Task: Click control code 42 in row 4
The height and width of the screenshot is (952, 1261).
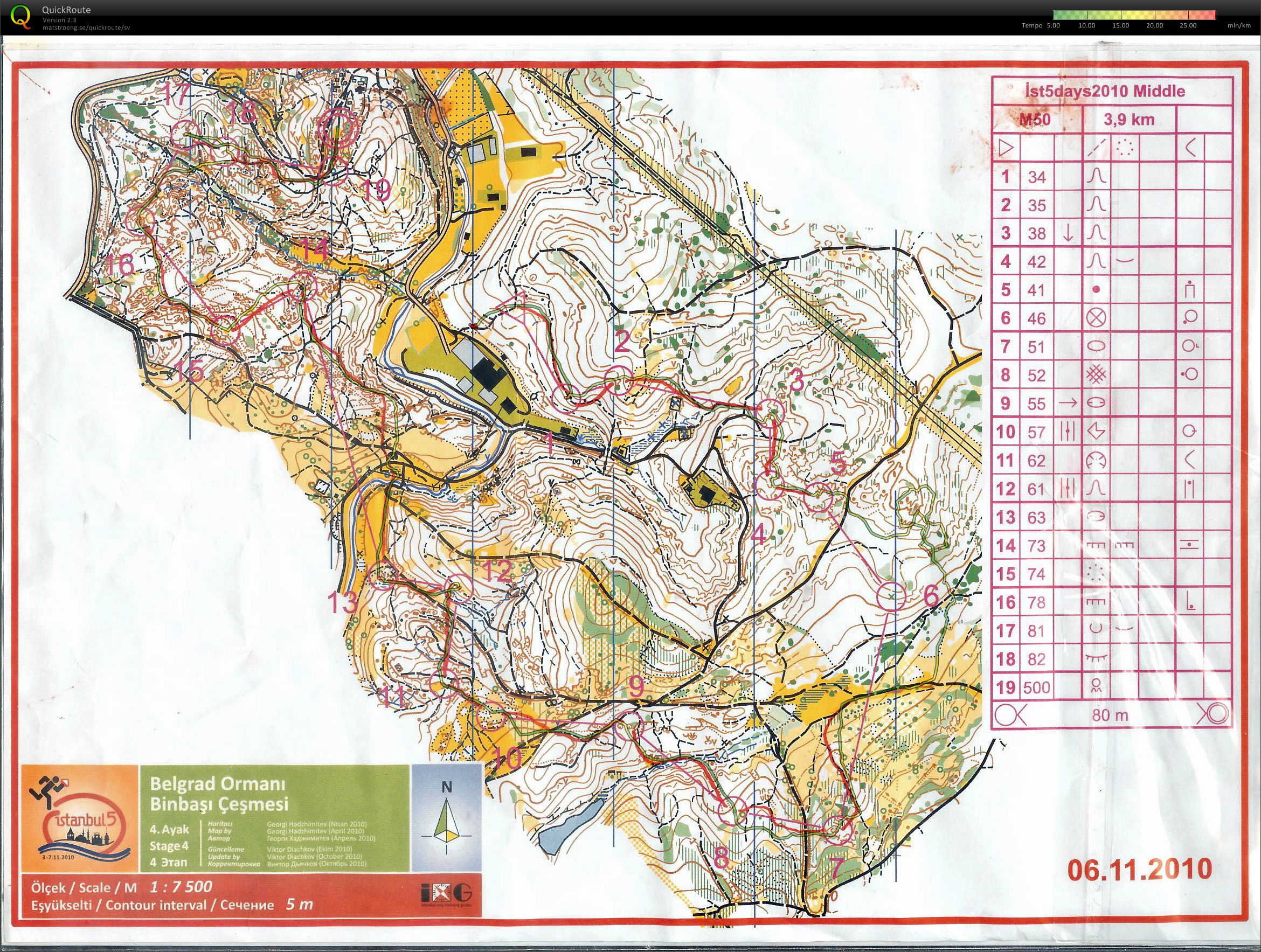Action: pyautogui.click(x=1037, y=262)
